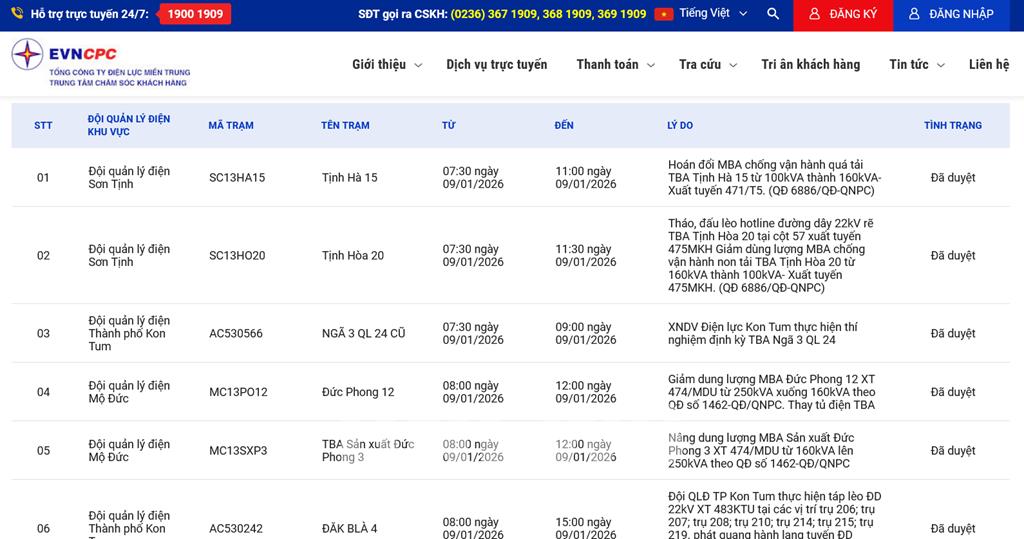The height and width of the screenshot is (539, 1024).
Task: Open Dịch vụ trực tuyến menu item
Action: tap(497, 64)
